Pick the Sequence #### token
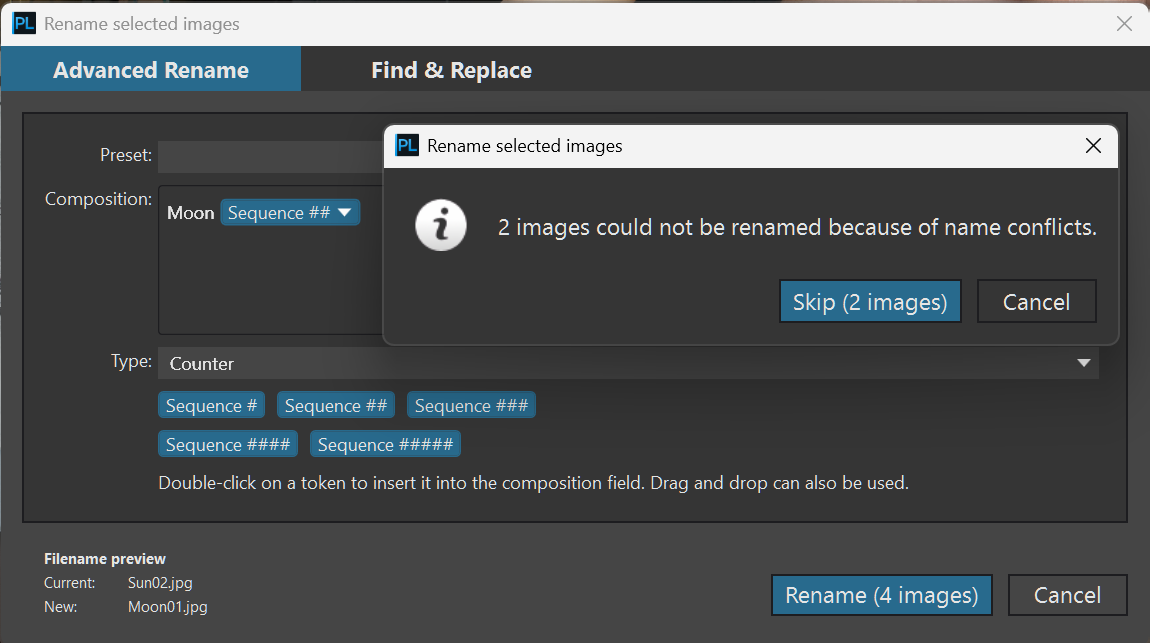Image resolution: width=1150 pixels, height=643 pixels. pos(228,445)
